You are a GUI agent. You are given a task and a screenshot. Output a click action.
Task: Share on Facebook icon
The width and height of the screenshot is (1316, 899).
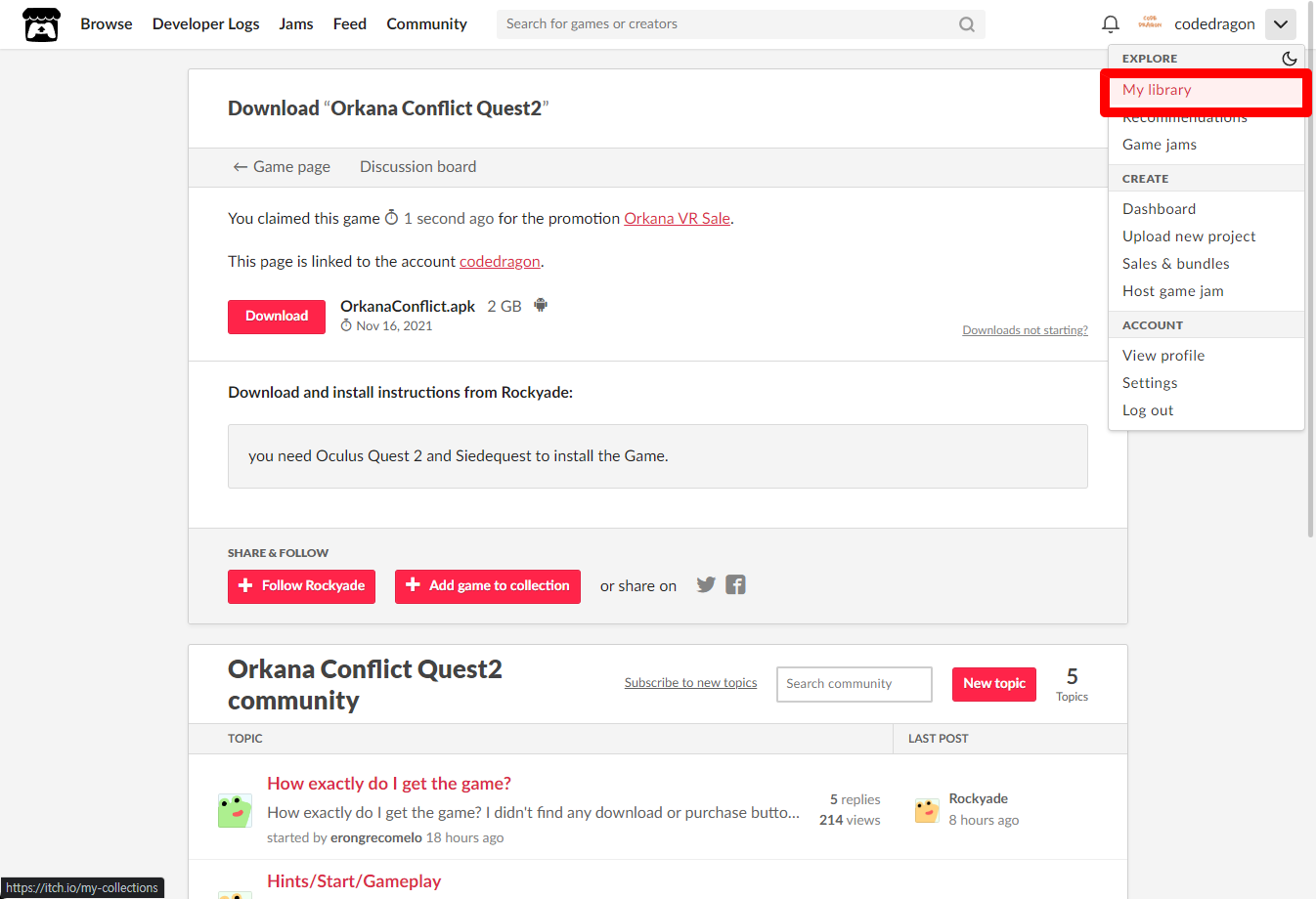(x=736, y=585)
